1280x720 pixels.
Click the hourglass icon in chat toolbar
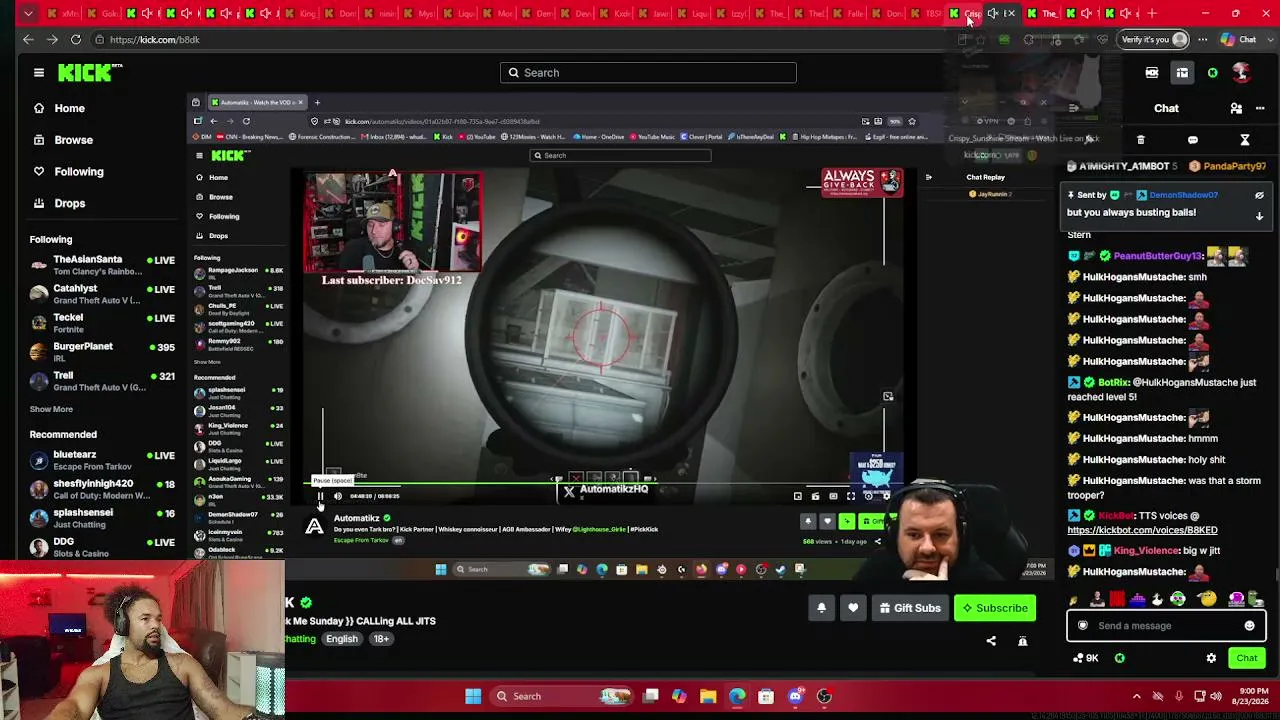click(1245, 140)
